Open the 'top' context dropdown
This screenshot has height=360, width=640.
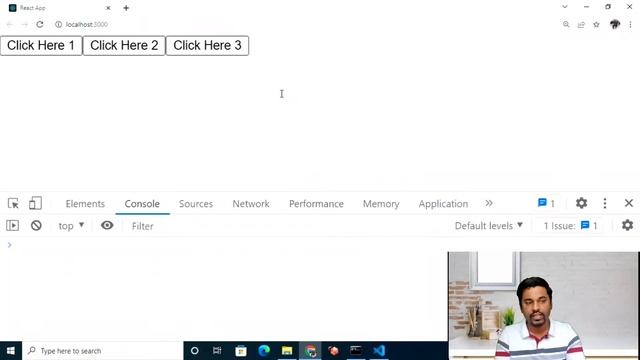click(71, 226)
